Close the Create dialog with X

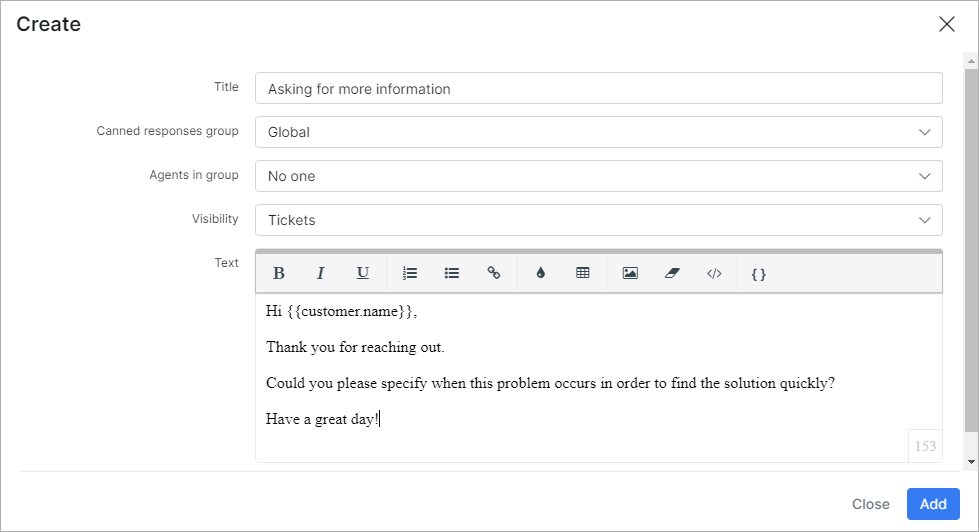[x=947, y=25]
